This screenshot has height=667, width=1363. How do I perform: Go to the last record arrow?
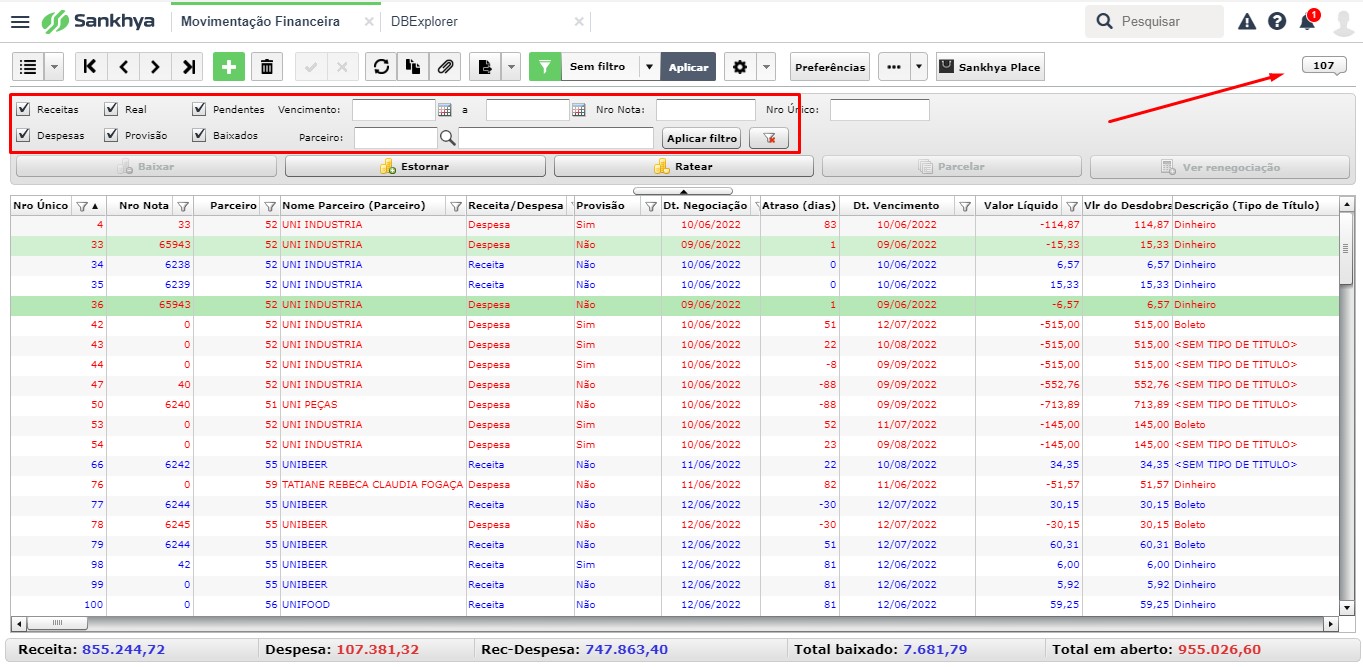(x=187, y=67)
